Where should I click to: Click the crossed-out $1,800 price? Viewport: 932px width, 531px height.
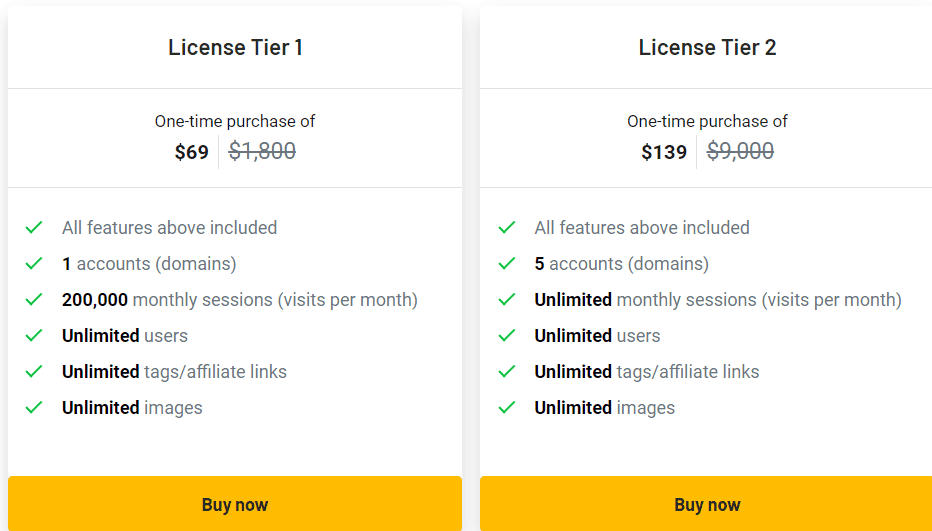[262, 151]
